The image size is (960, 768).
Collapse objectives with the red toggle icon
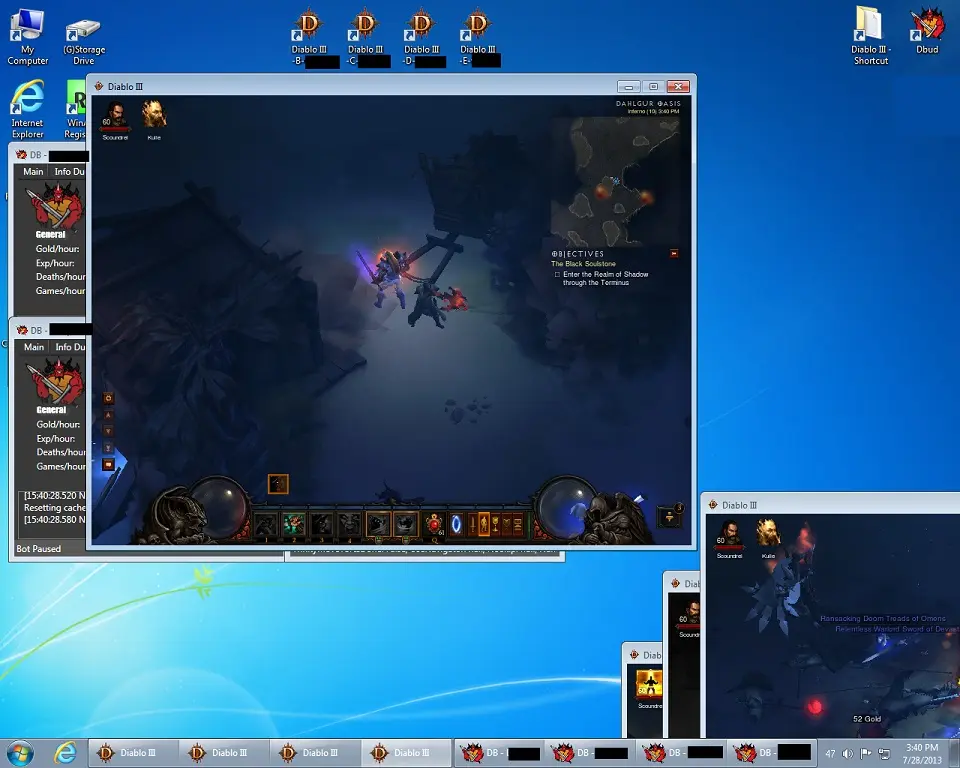click(674, 253)
